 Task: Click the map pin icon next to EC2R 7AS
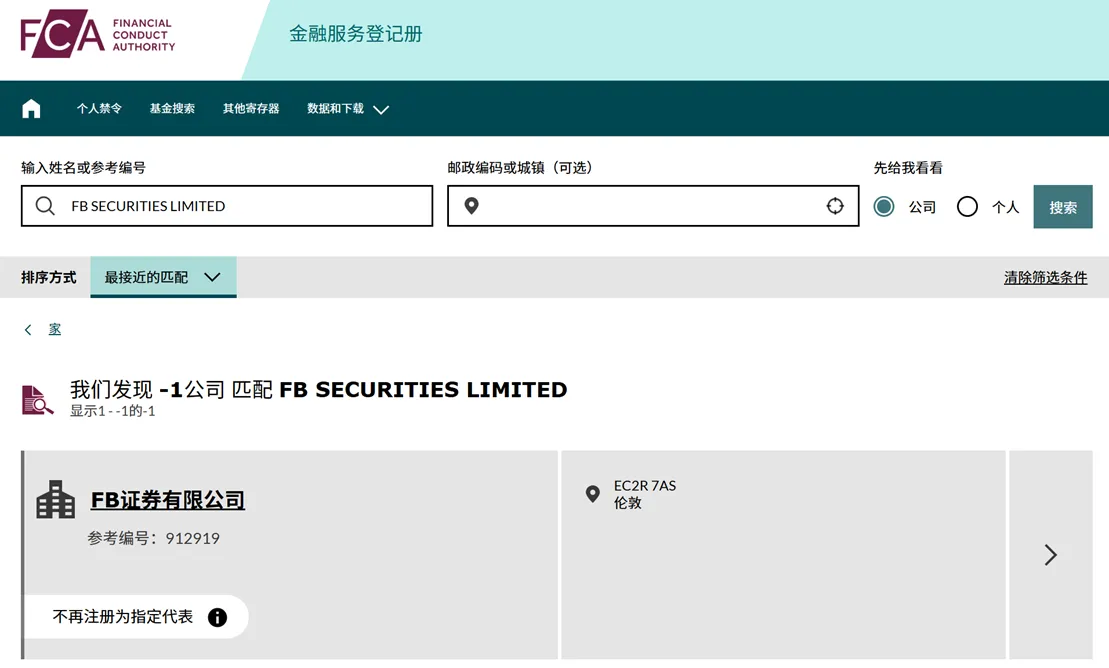tap(593, 494)
